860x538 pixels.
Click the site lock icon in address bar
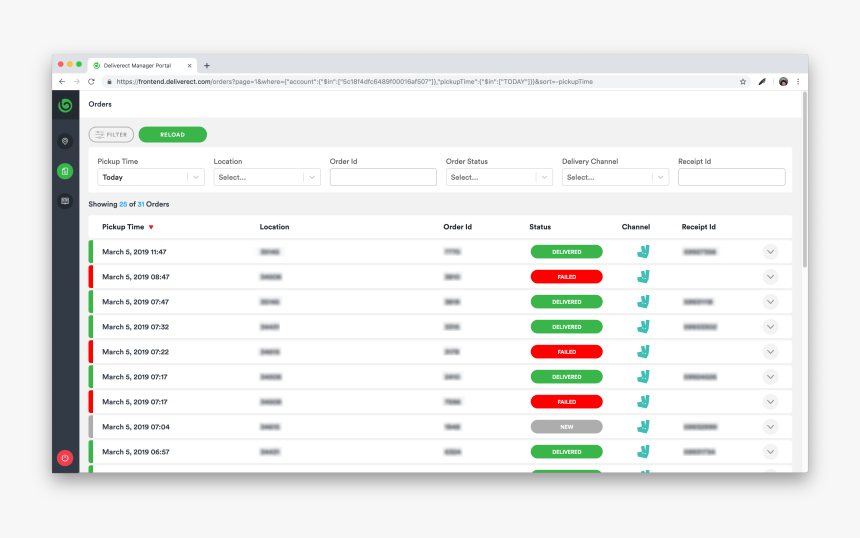(109, 82)
